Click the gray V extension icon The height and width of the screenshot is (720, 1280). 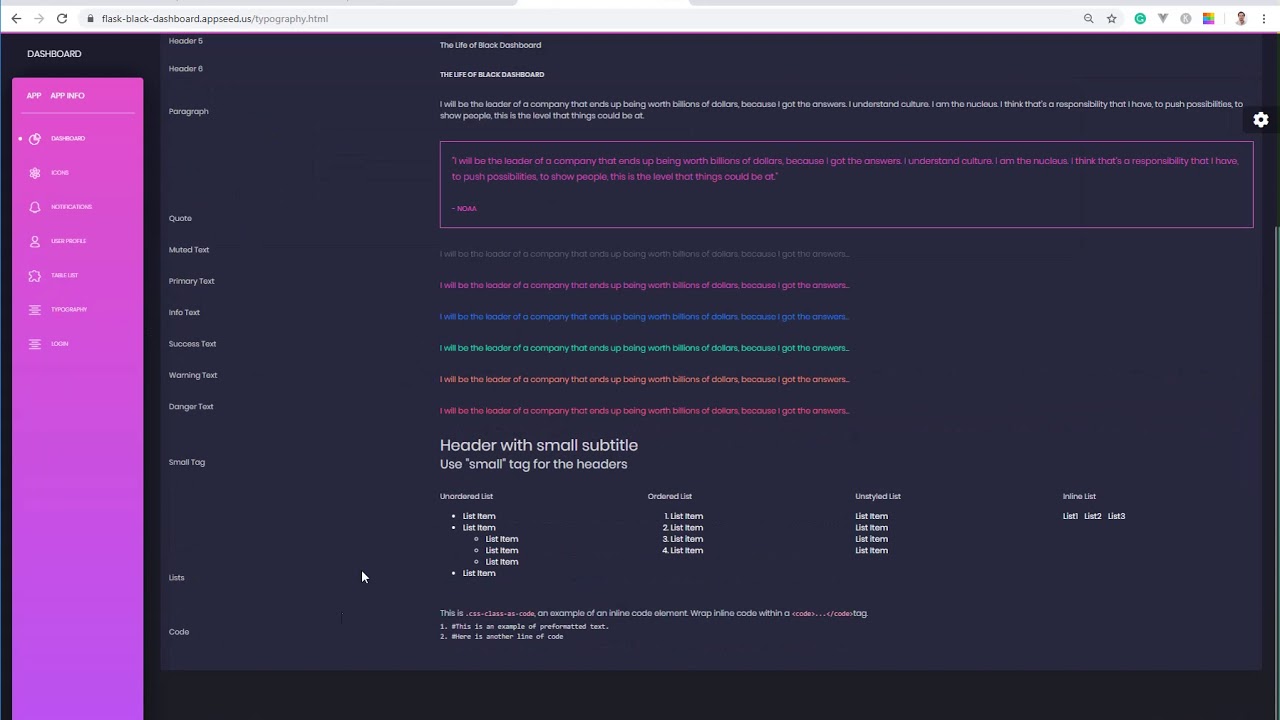coord(1163,18)
